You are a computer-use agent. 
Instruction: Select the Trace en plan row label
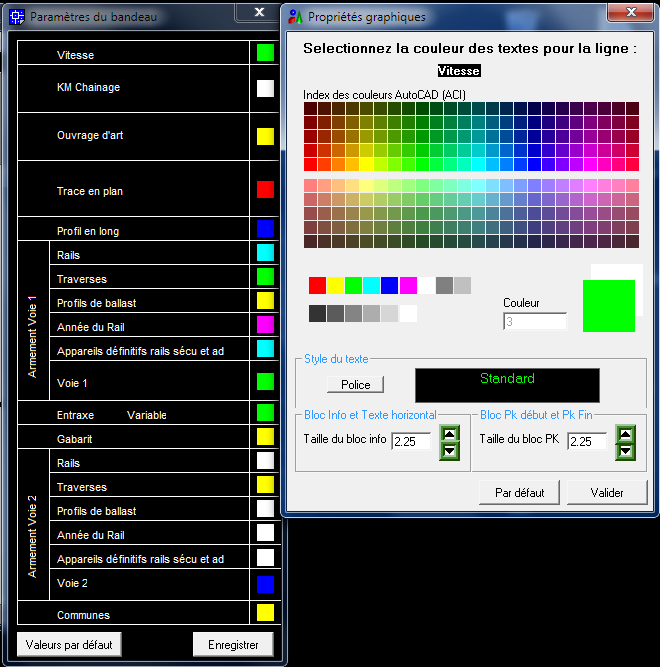click(90, 191)
